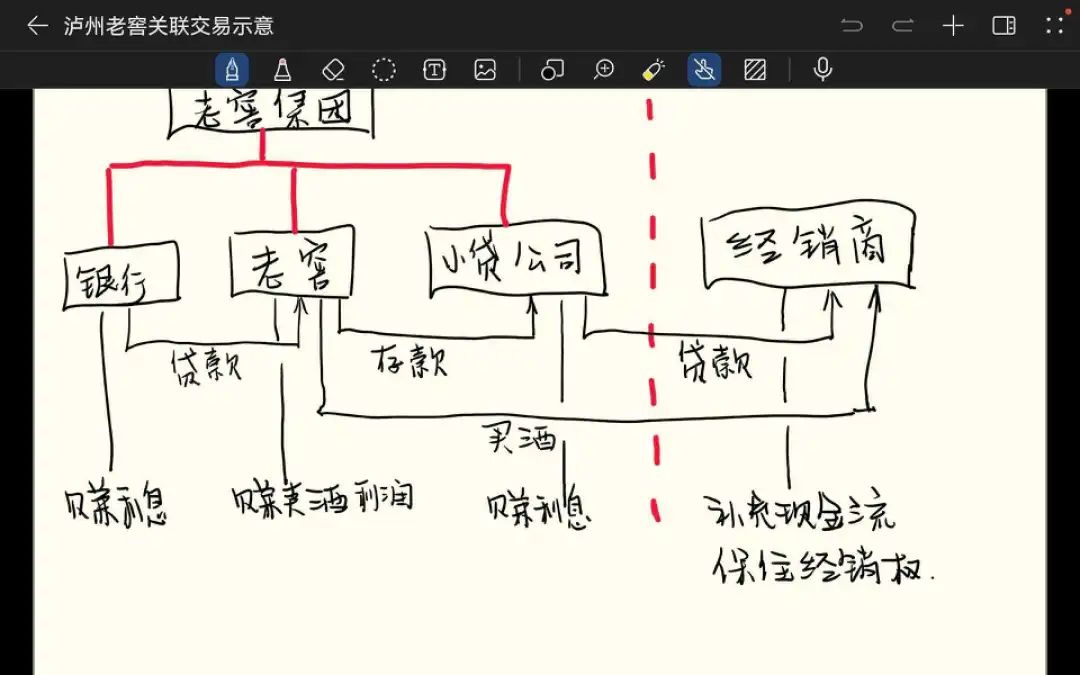Click the handwritten 补充现金流 text
Screen dimensions: 1080x675
(800, 512)
